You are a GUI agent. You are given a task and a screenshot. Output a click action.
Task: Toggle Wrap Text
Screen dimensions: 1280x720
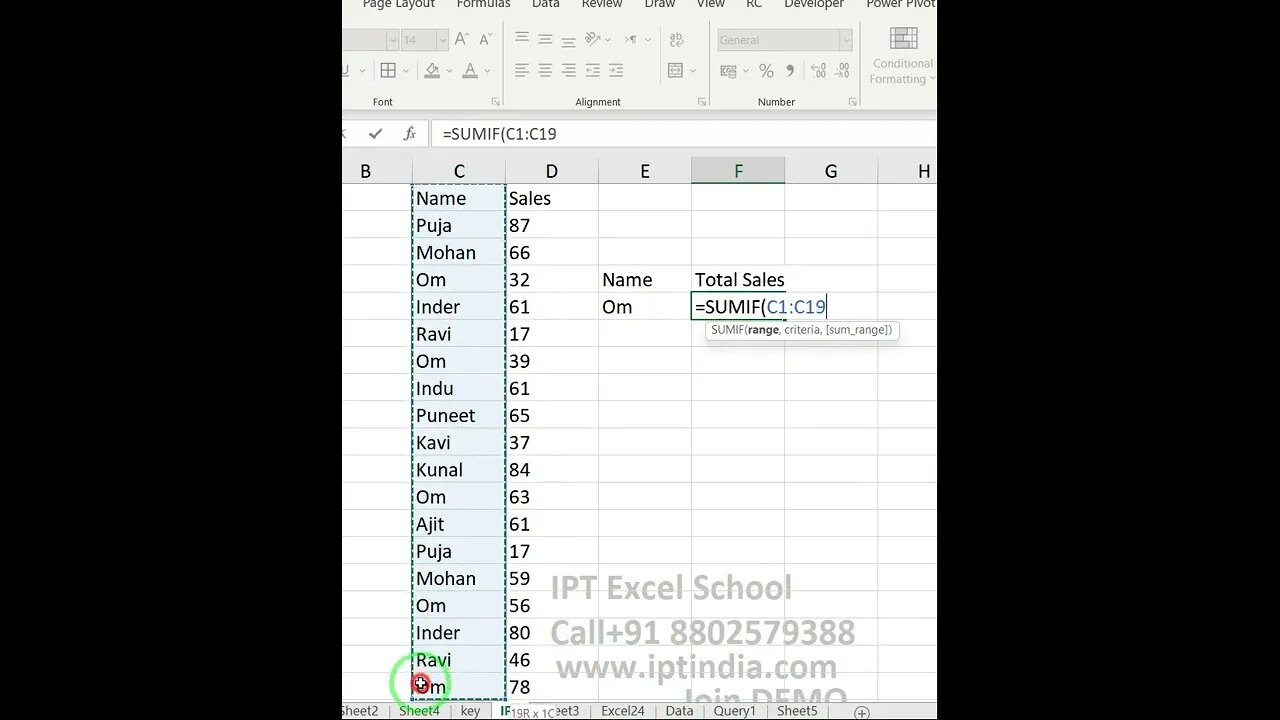675,40
